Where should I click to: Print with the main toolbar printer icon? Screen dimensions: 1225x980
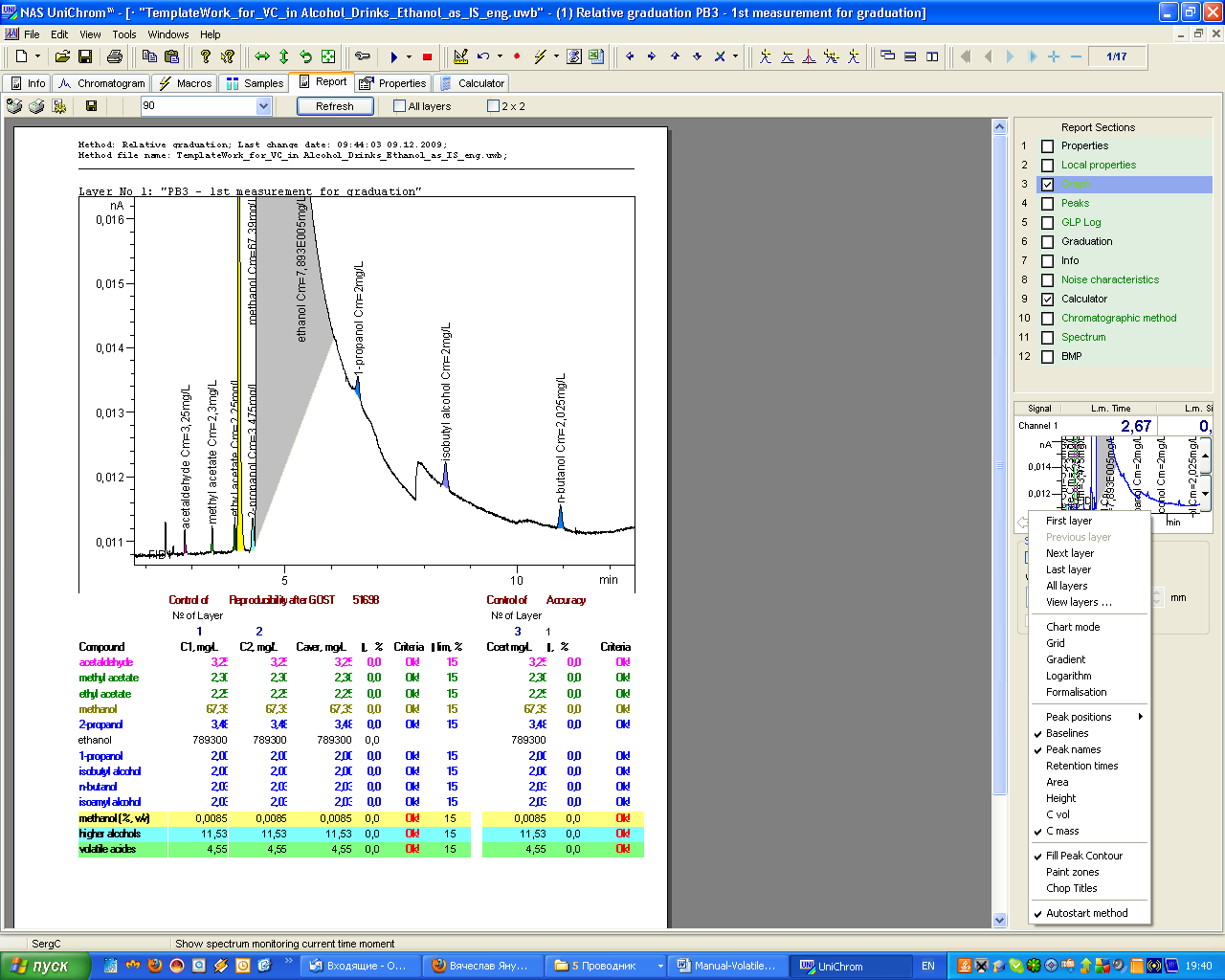click(x=115, y=57)
